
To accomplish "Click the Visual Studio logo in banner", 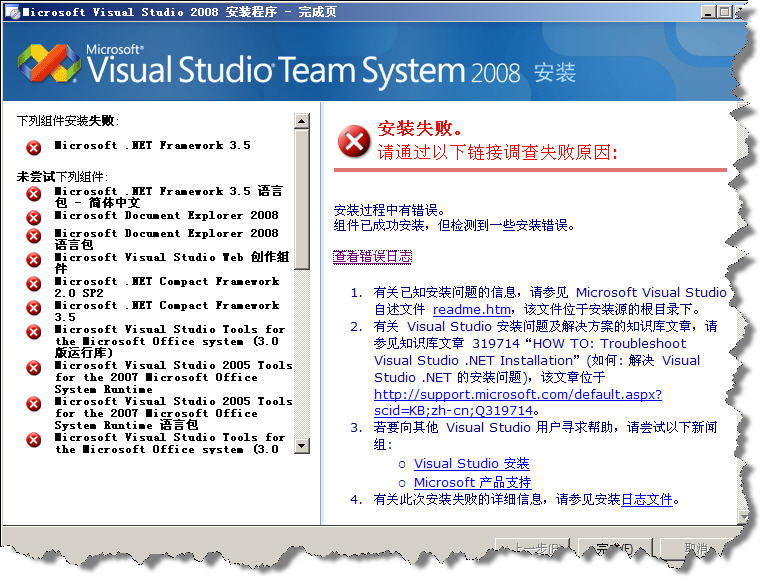I will 49,64.
